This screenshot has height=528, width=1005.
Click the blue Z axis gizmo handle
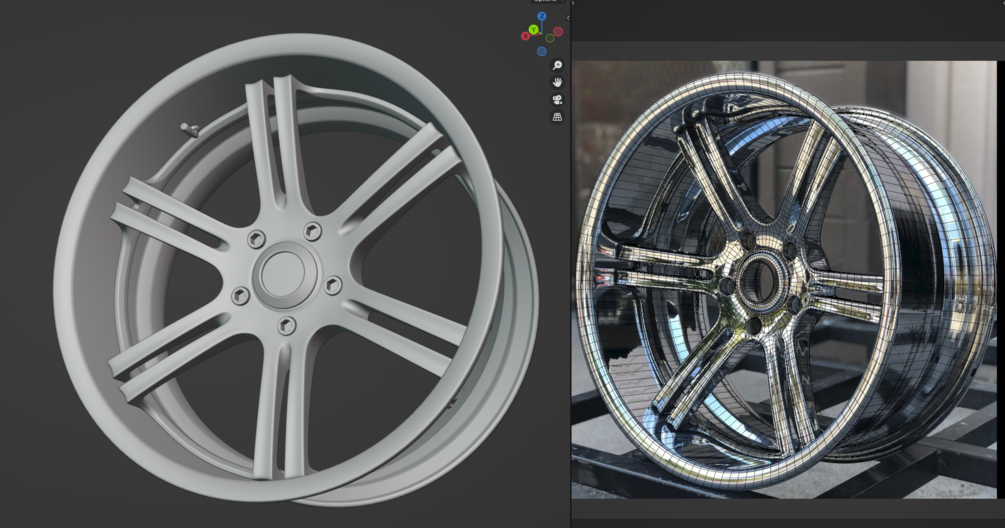point(542,16)
